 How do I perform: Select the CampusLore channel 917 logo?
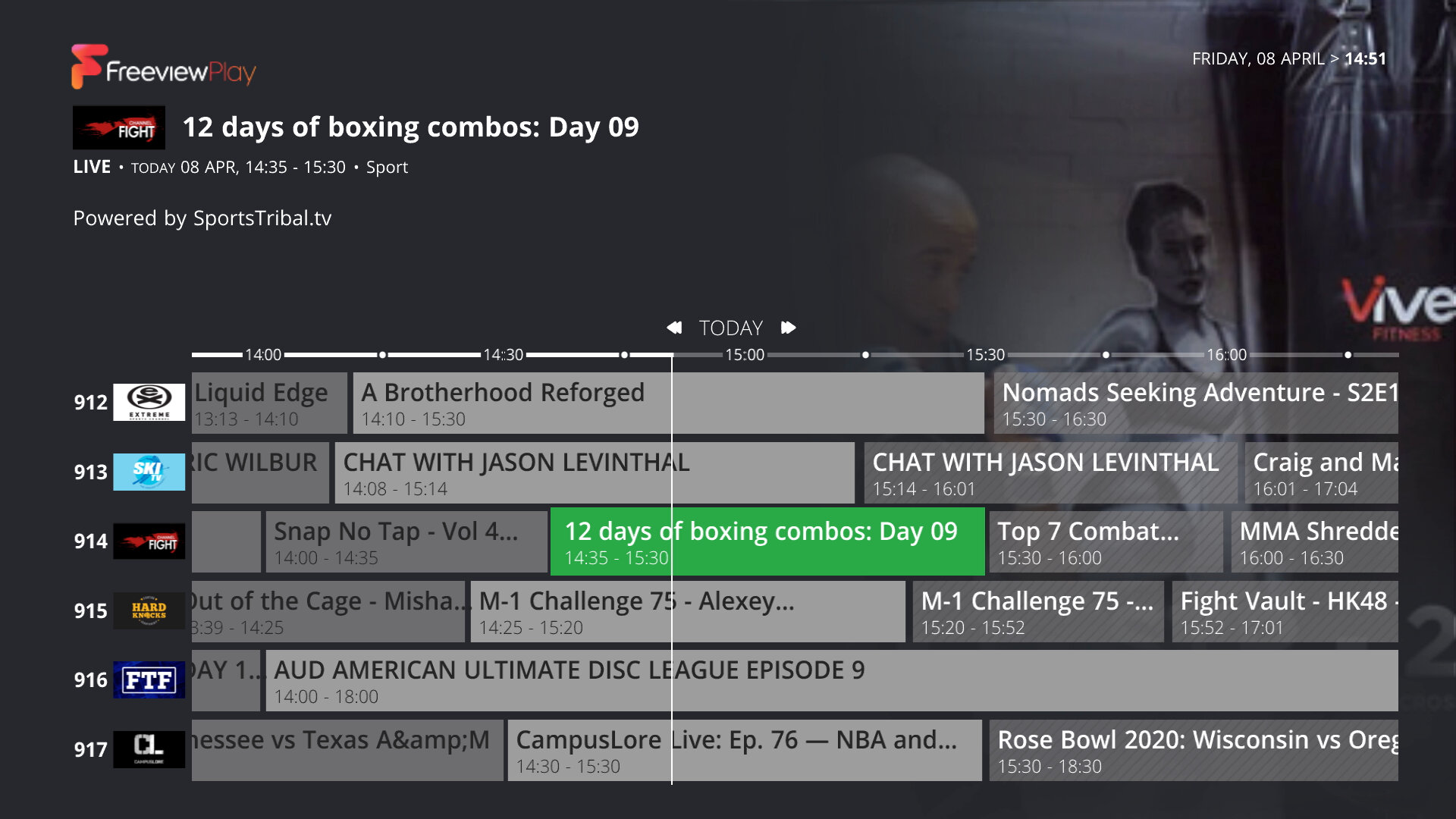coord(149,749)
